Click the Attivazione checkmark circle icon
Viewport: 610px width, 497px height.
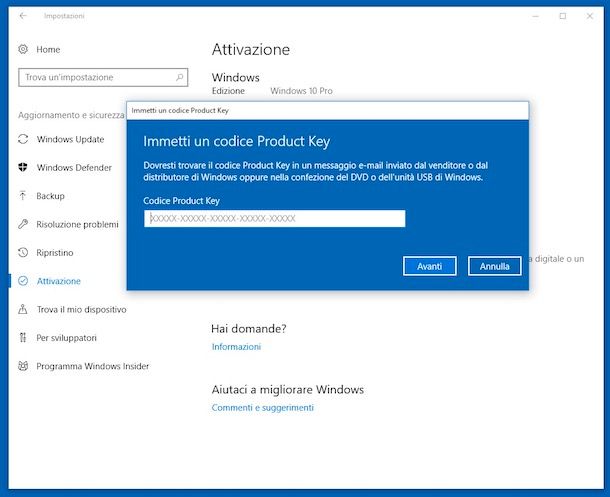coord(23,281)
